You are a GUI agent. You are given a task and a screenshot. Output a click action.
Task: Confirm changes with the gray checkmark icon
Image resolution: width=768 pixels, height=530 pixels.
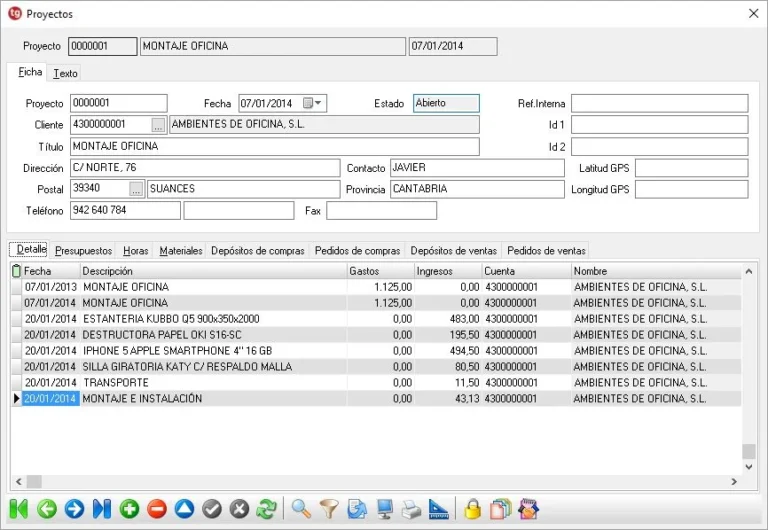(212, 509)
